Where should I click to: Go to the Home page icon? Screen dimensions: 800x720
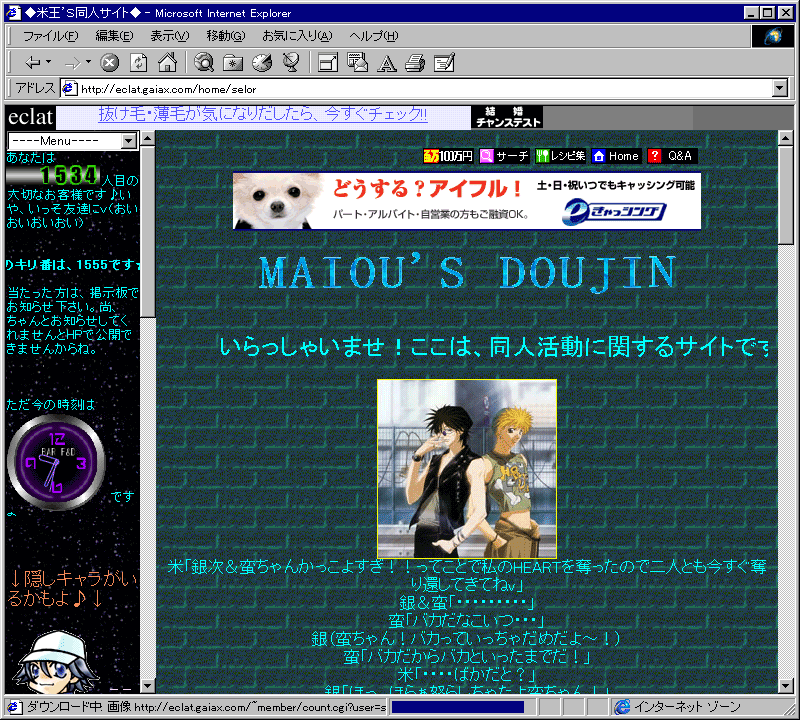[167, 63]
